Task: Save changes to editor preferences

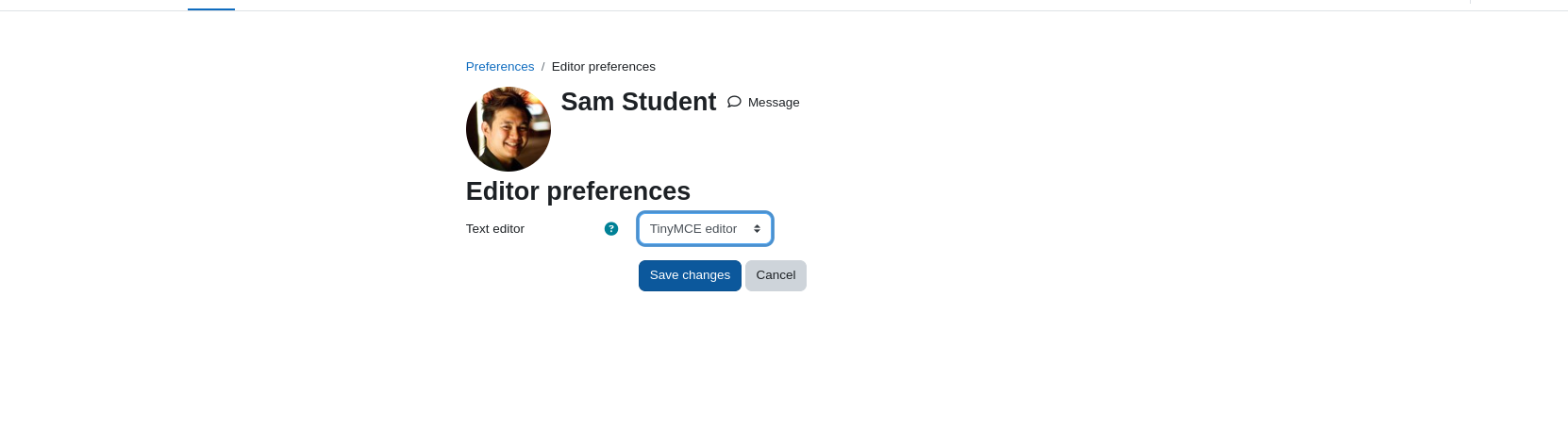Action: tap(690, 275)
